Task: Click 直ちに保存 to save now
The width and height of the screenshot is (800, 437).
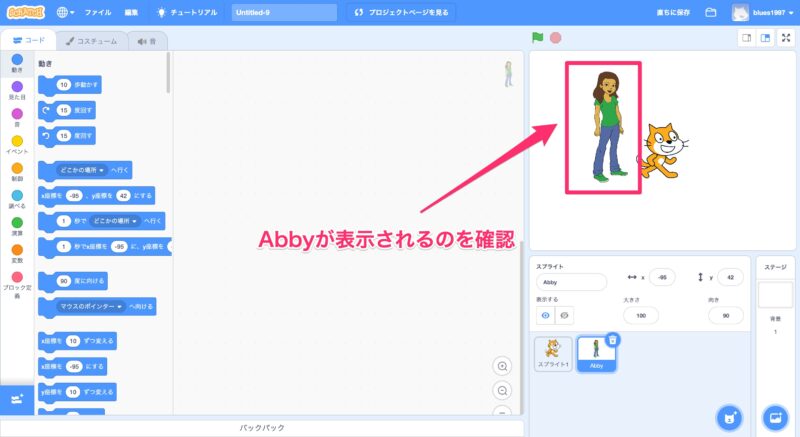Action: 665,13
